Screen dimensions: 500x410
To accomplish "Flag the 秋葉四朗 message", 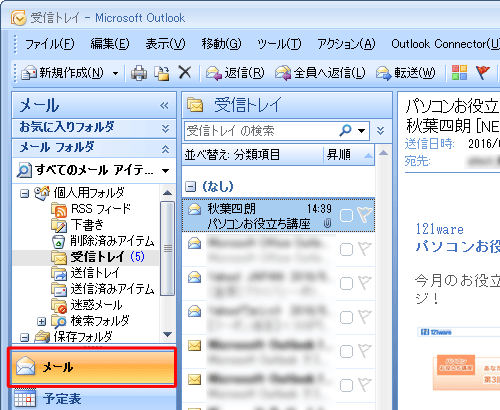I will [365, 215].
